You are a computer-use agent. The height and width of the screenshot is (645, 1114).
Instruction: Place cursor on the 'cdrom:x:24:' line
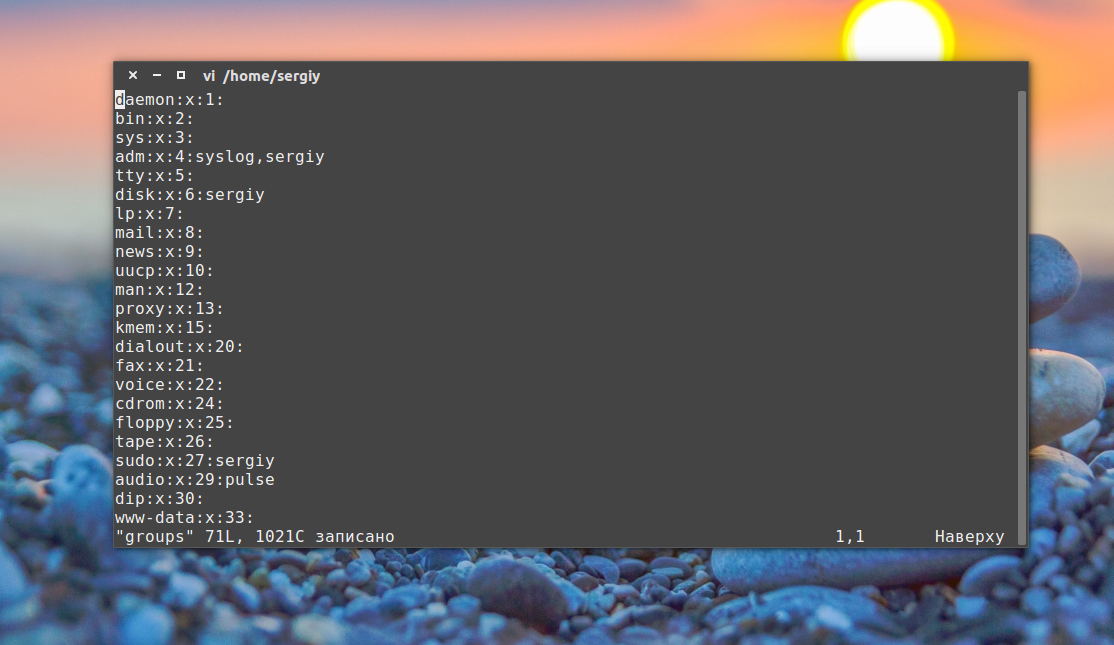coord(169,403)
